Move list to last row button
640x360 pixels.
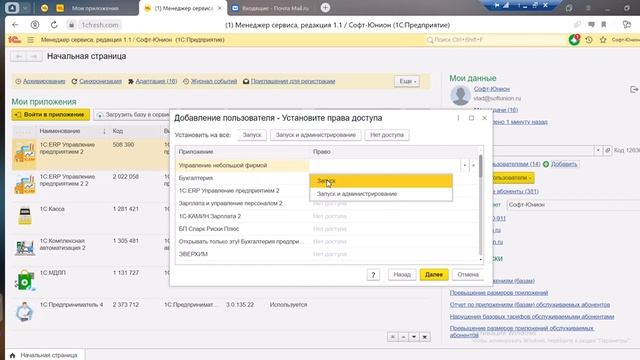coord(424,337)
